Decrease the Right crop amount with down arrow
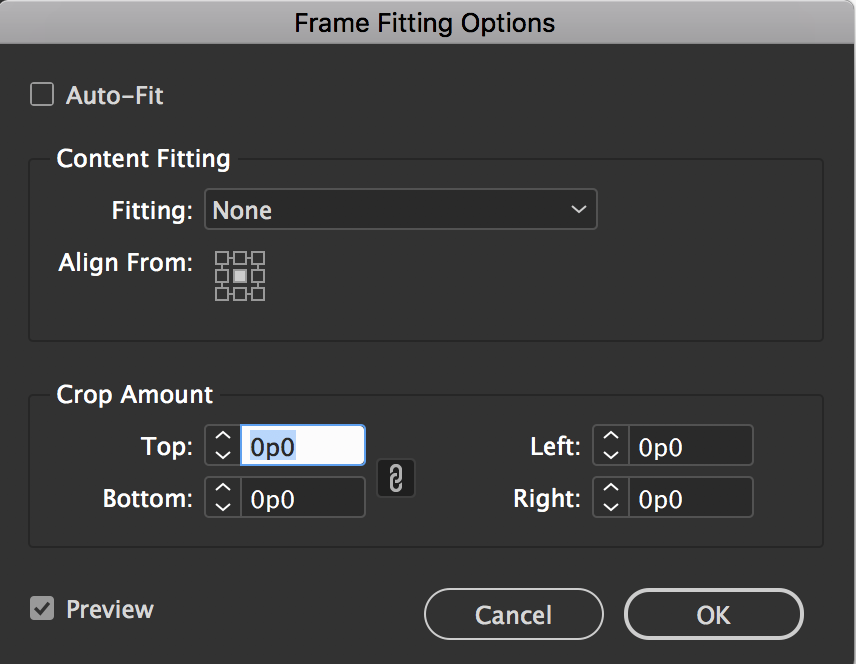This screenshot has width=856, height=664. click(611, 505)
